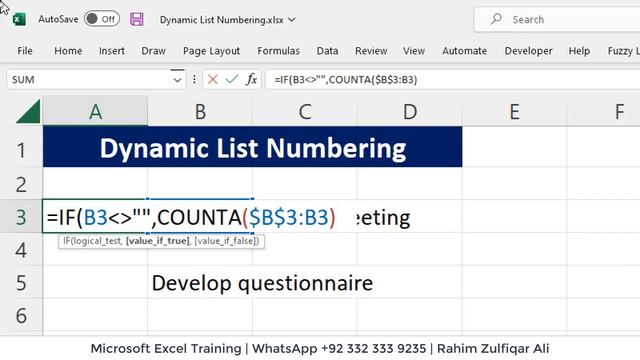The height and width of the screenshot is (360, 640).
Task: Select column A header
Action: [x=95, y=111]
